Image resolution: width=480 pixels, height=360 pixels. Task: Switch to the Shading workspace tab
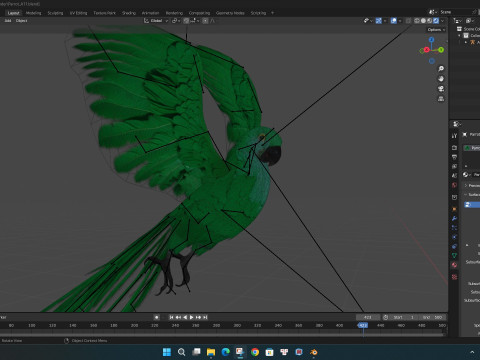[129, 13]
